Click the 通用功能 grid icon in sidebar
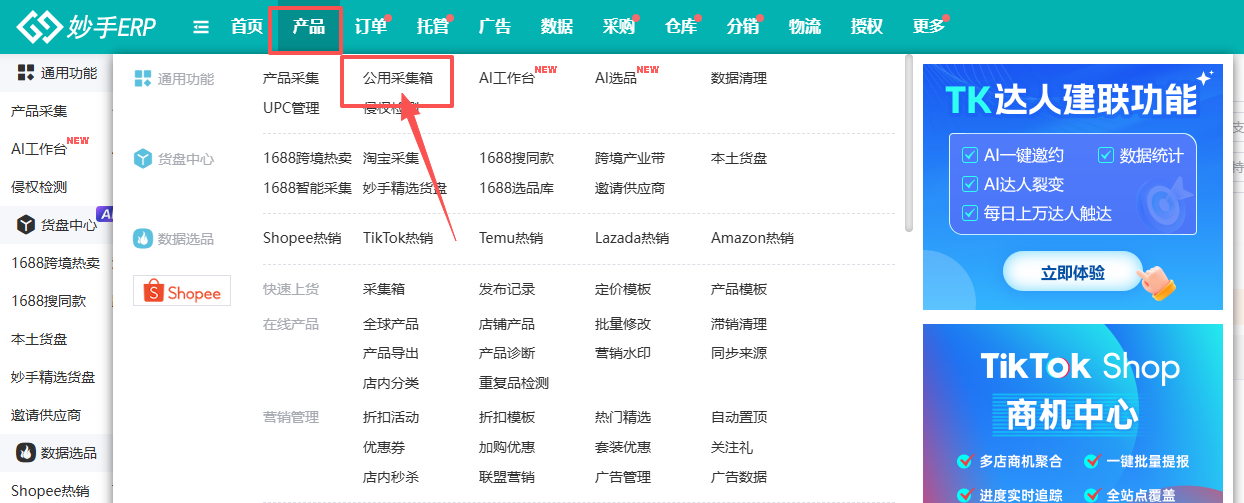This screenshot has width=1244, height=503. pos(26,72)
